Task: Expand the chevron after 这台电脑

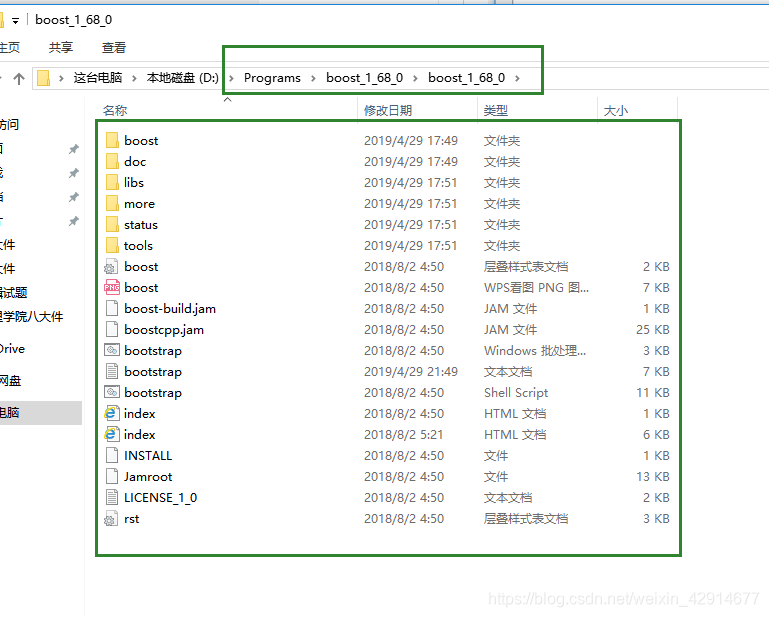Action: click(134, 78)
